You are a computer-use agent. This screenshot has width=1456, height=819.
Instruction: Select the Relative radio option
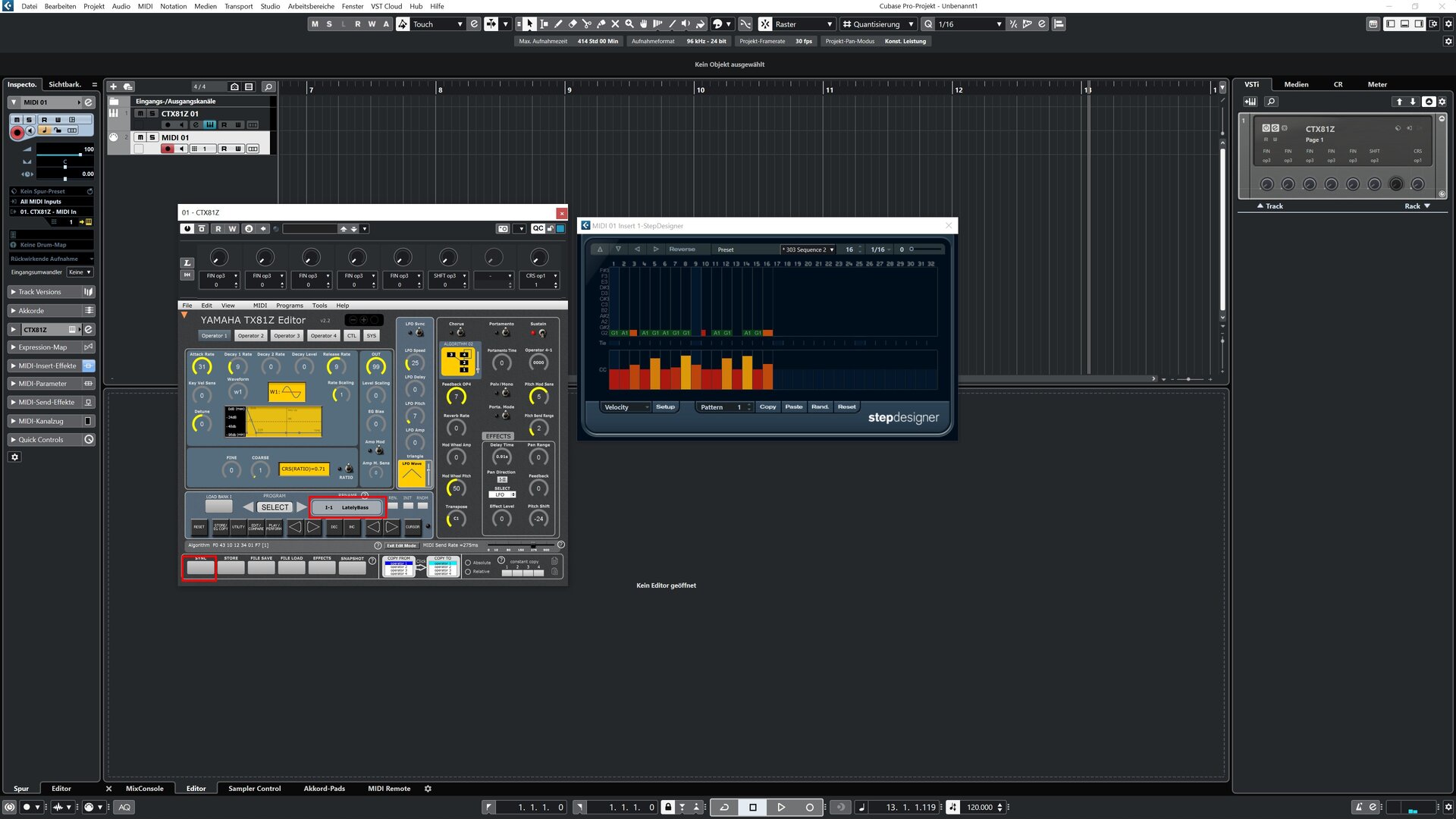pos(468,572)
